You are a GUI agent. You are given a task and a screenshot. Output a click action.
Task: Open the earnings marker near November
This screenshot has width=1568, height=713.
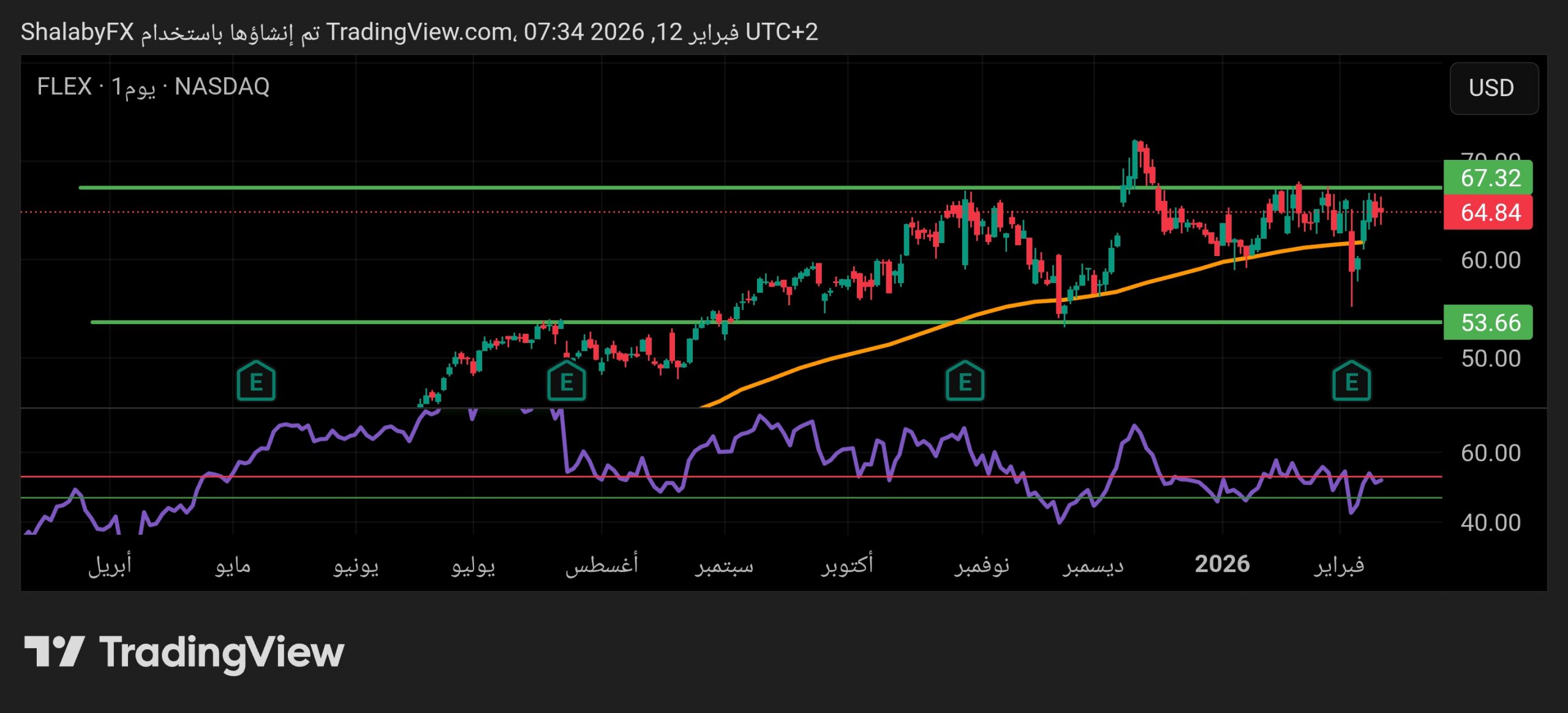pos(965,382)
